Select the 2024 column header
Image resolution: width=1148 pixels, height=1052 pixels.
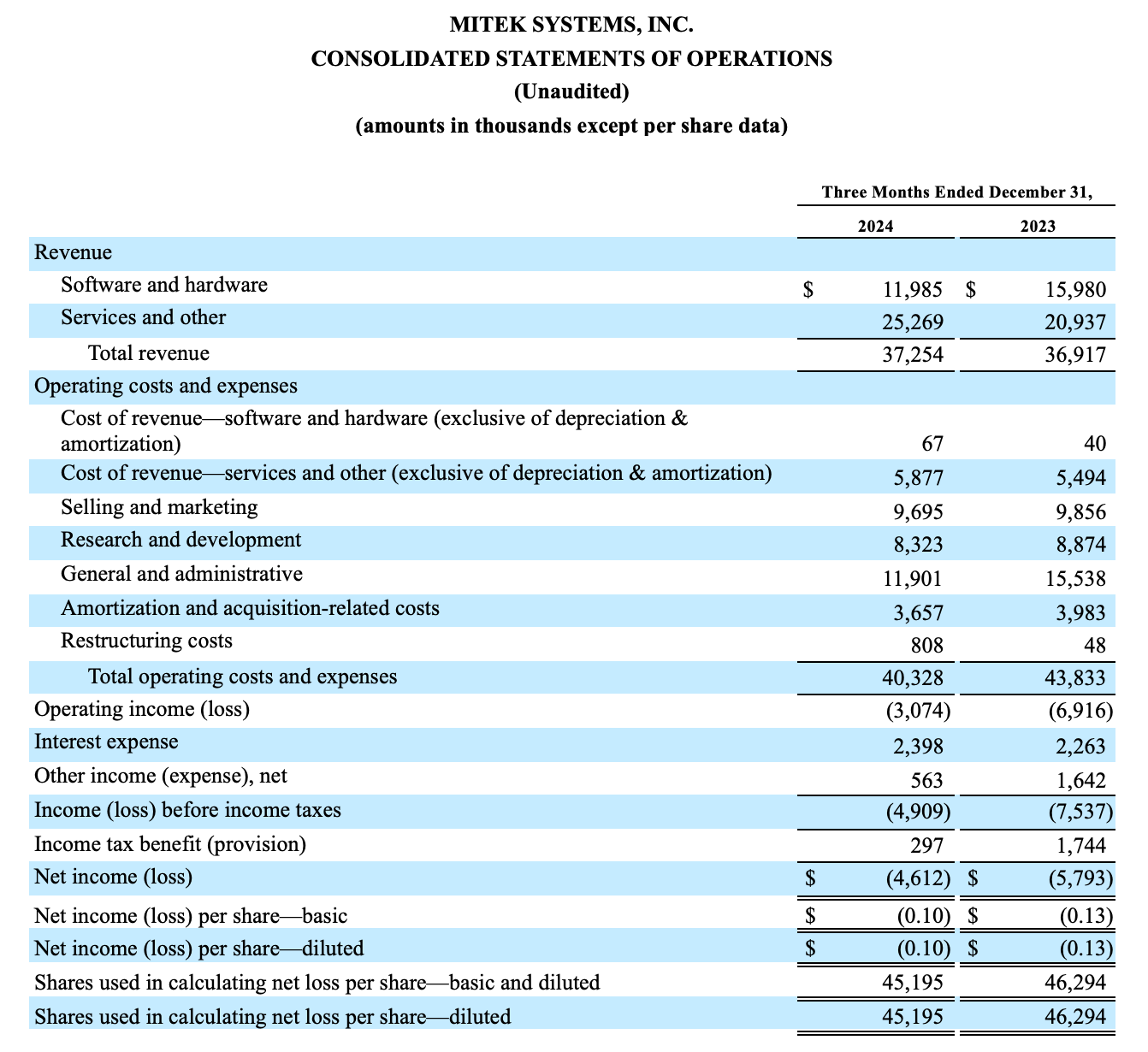pos(875,226)
